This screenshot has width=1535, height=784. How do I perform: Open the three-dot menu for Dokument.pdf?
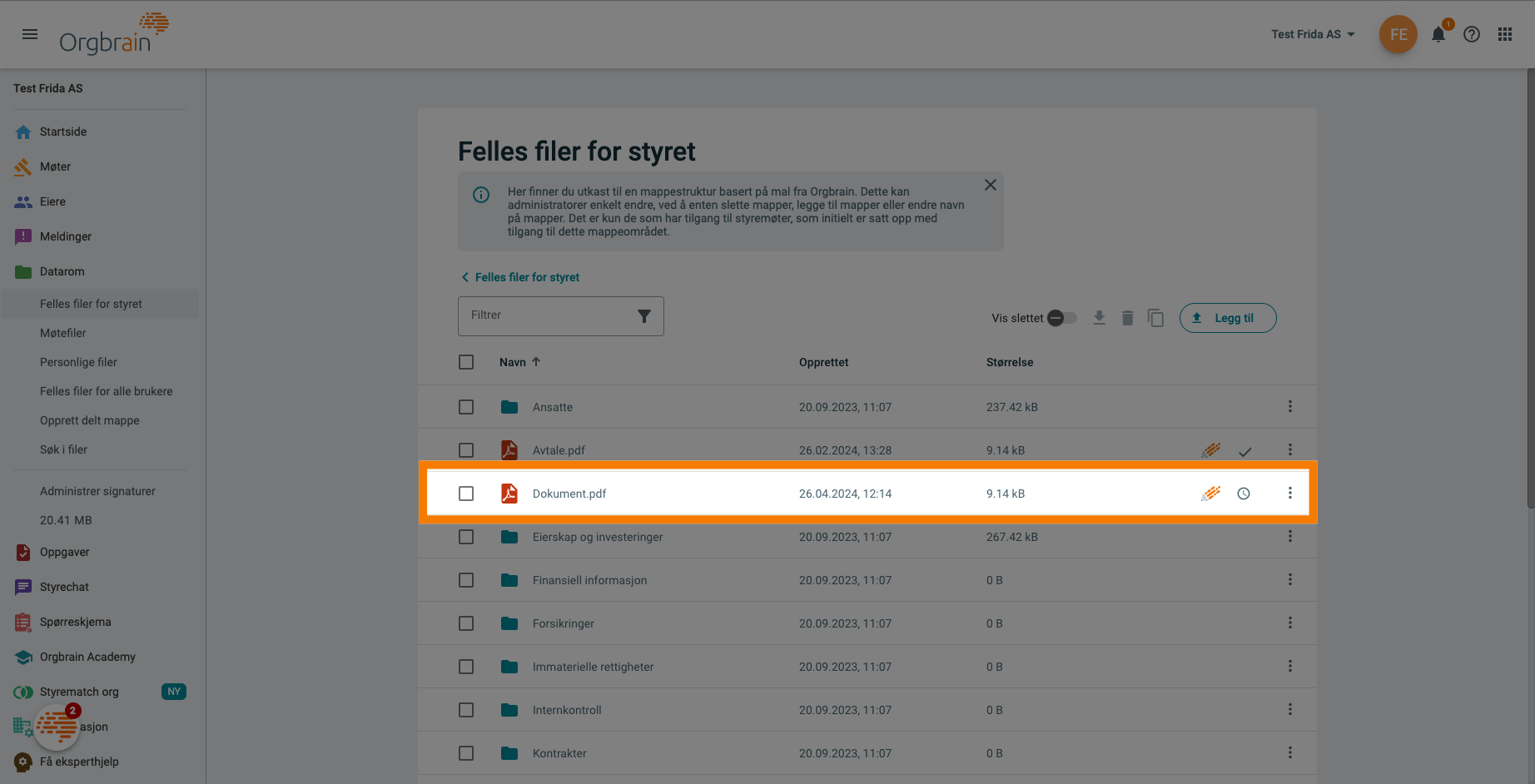point(1290,494)
